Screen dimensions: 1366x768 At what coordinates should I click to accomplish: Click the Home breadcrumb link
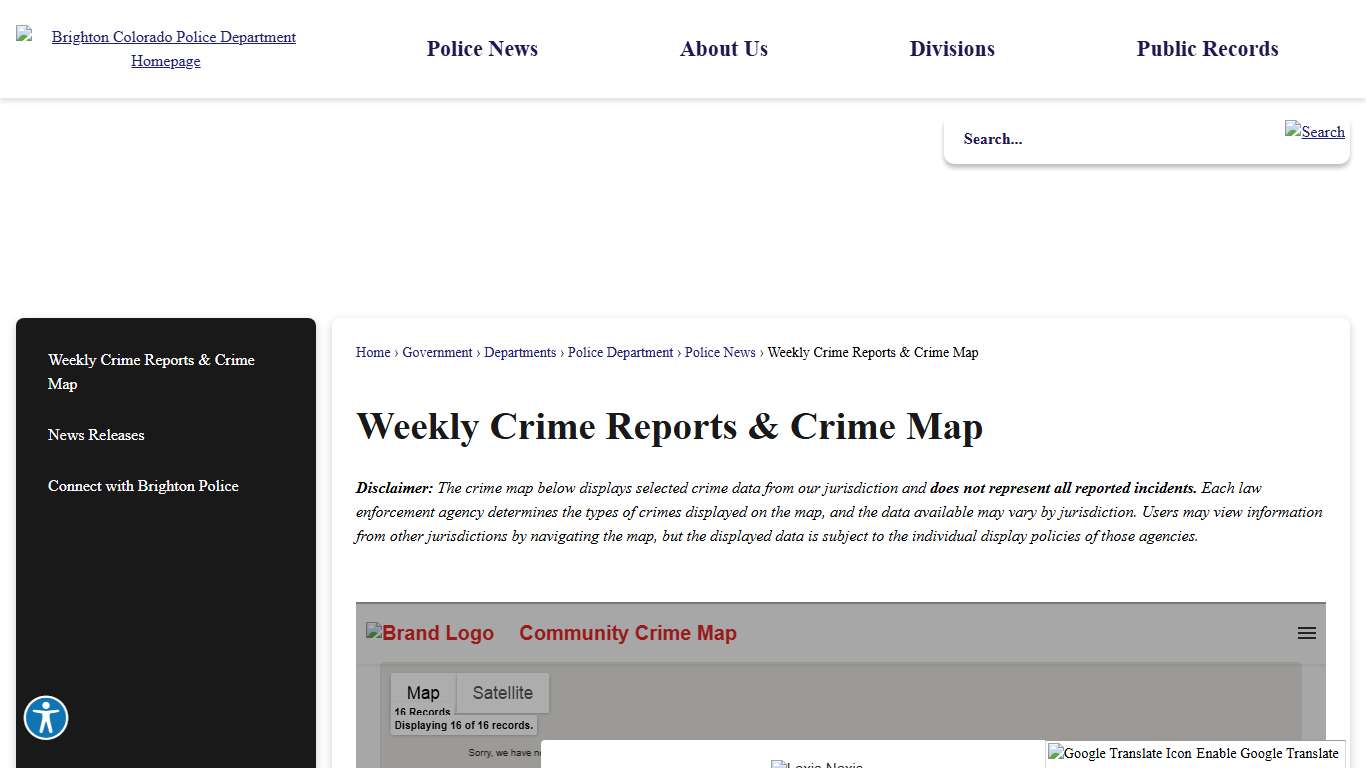click(372, 352)
